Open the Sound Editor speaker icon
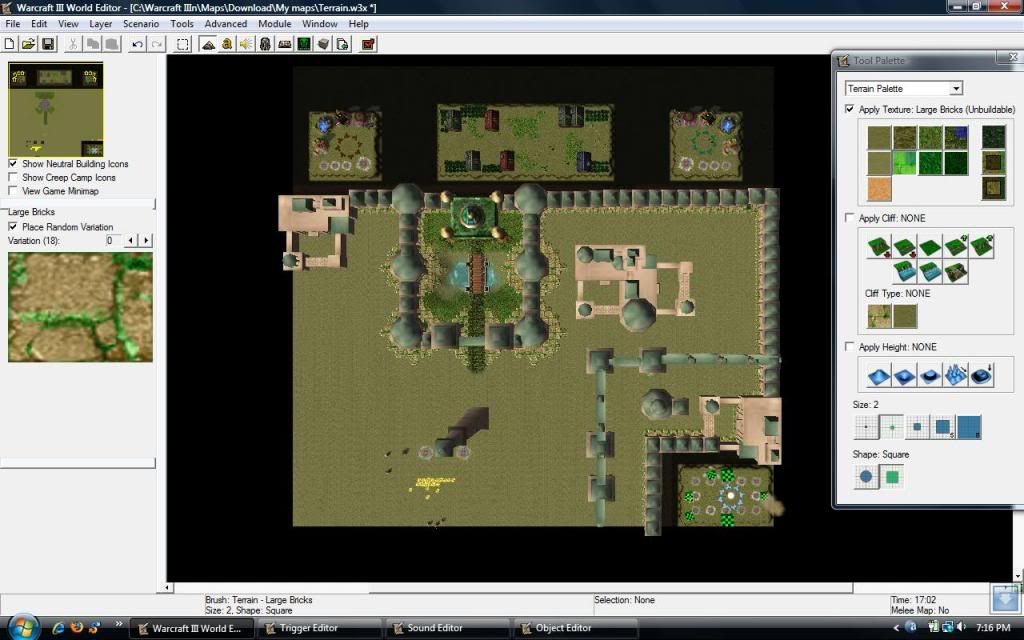This screenshot has height=640, width=1024. (246, 44)
